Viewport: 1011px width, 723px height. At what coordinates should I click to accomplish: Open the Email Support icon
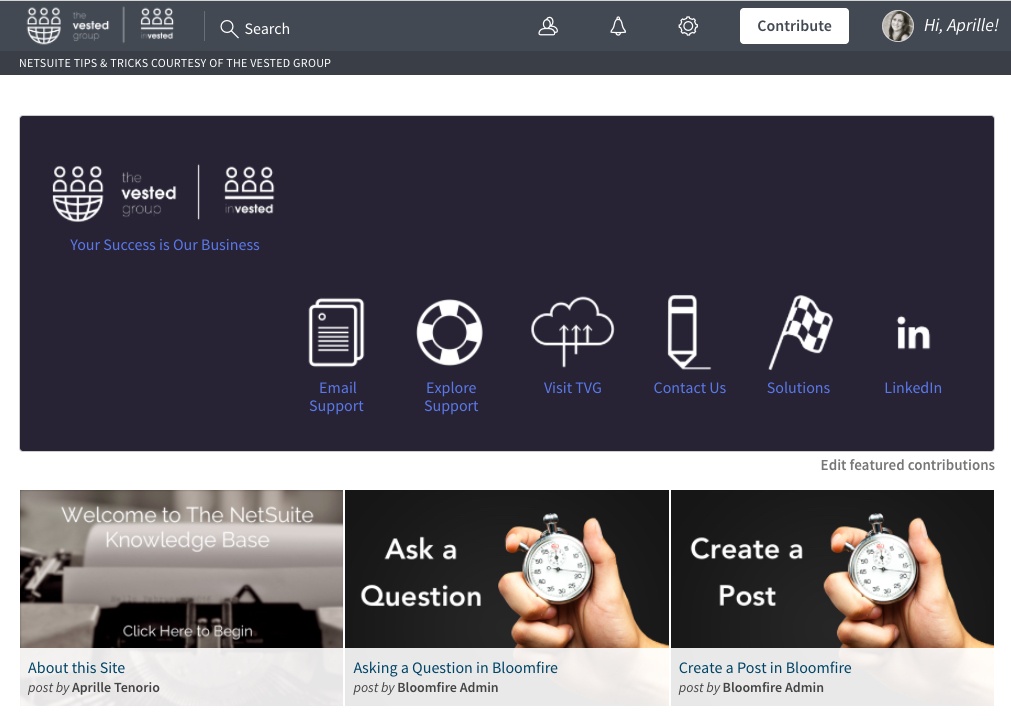pyautogui.click(x=337, y=332)
